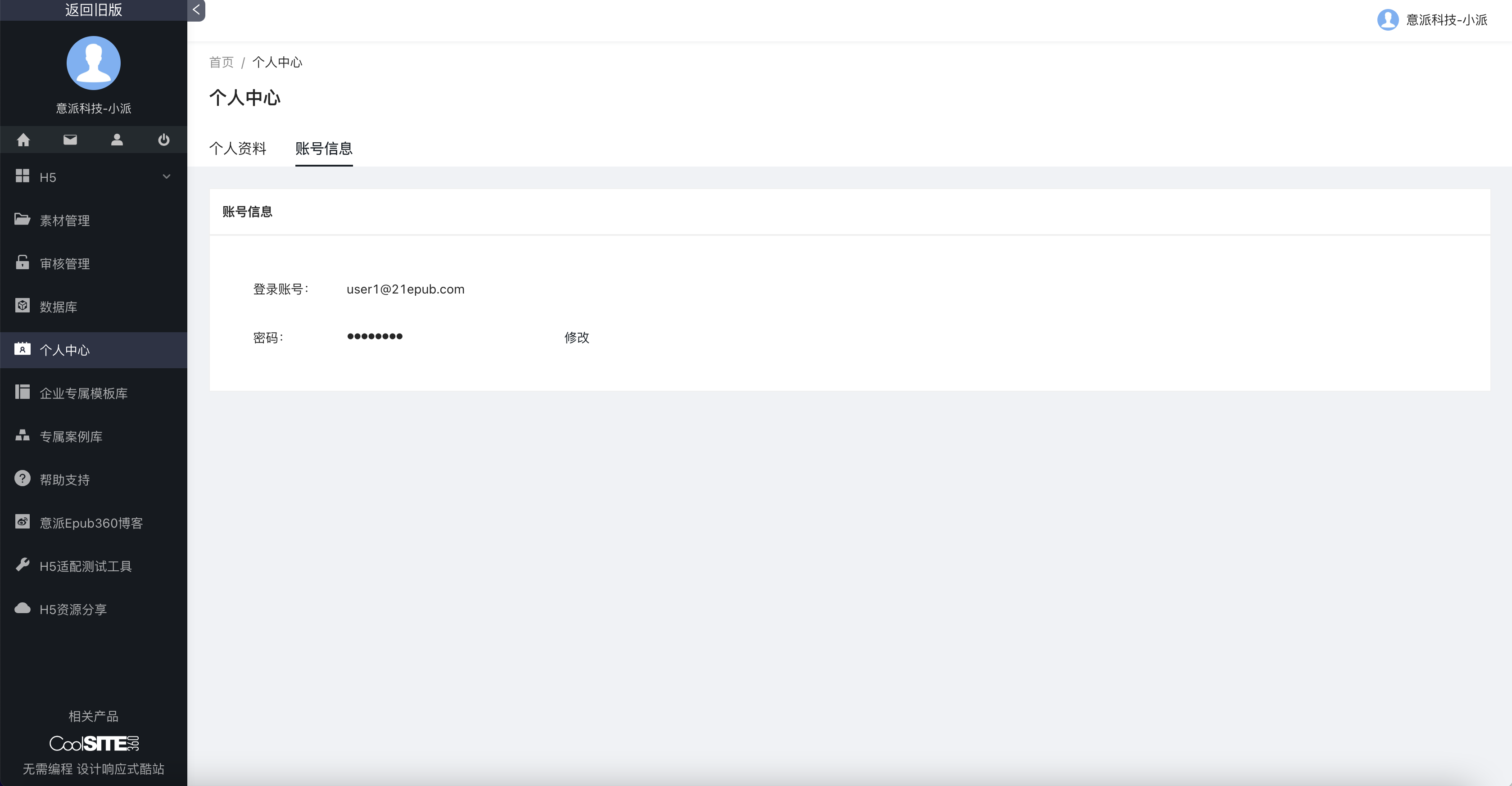1512x786 pixels.
Task: Click the 审核管理 lock icon
Action: 23,262
